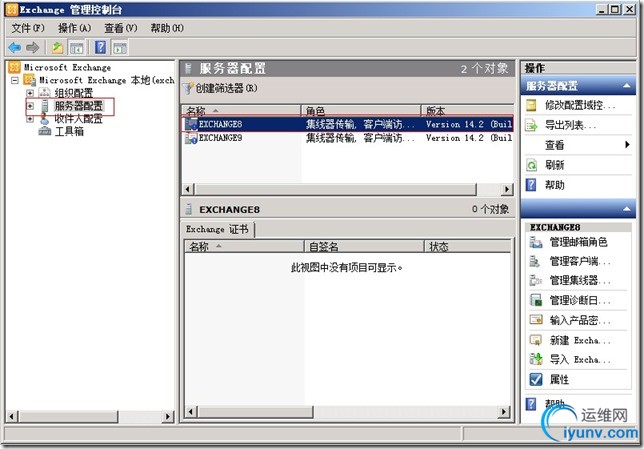Click the 刷新 refresh action icon
644x449 pixels.
tap(531, 165)
